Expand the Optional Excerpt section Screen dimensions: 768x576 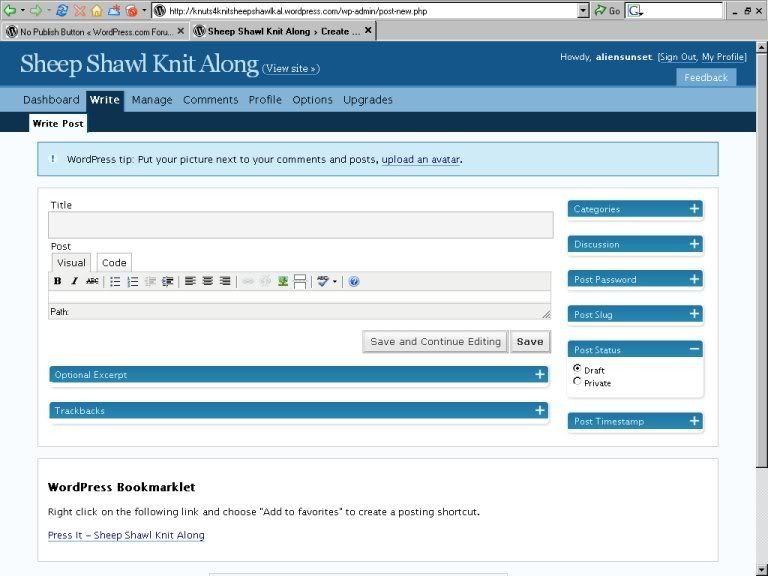coord(540,374)
